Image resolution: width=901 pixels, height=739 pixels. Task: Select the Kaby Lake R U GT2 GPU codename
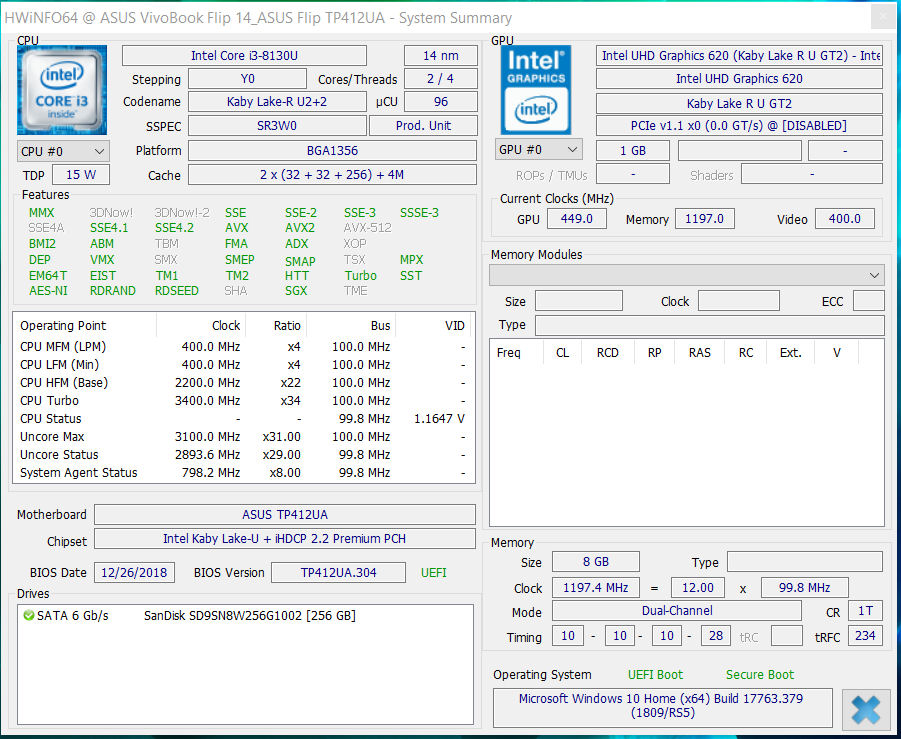pos(739,103)
